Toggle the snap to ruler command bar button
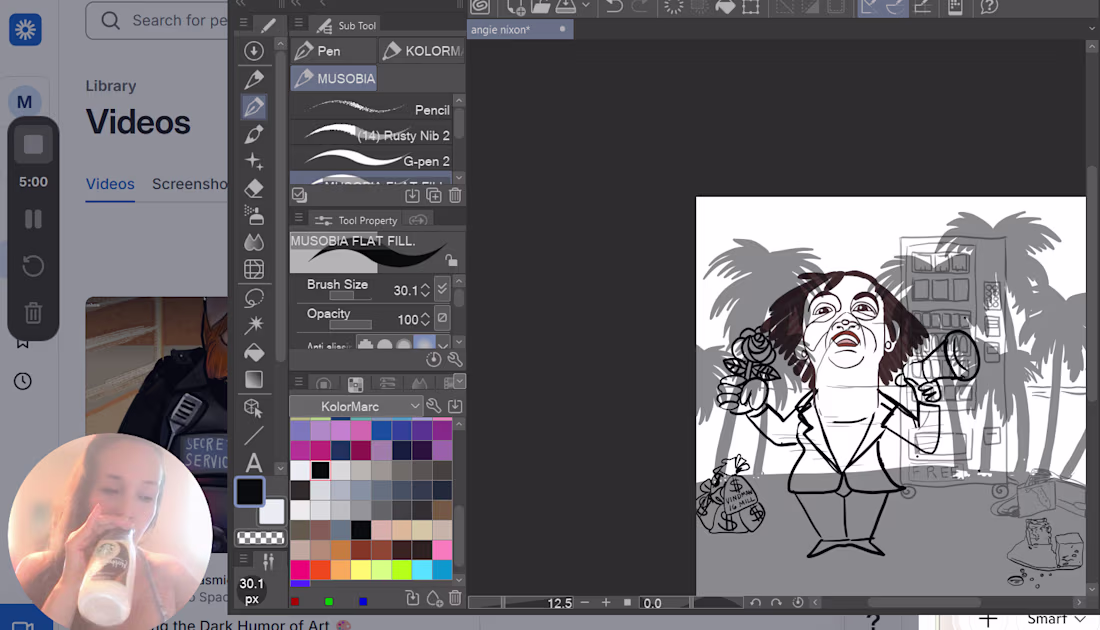 [x=870, y=7]
